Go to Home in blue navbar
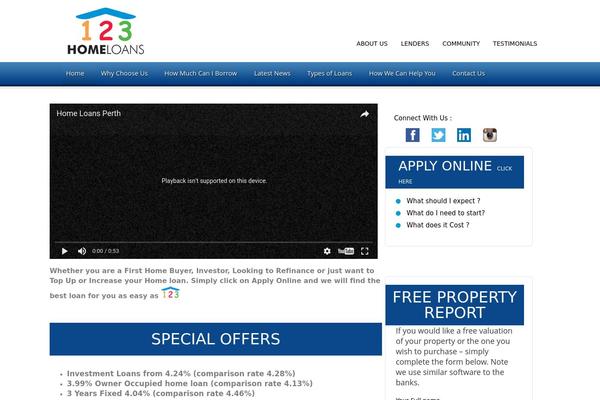Image resolution: width=600 pixels, height=400 pixels. pyautogui.click(x=75, y=73)
